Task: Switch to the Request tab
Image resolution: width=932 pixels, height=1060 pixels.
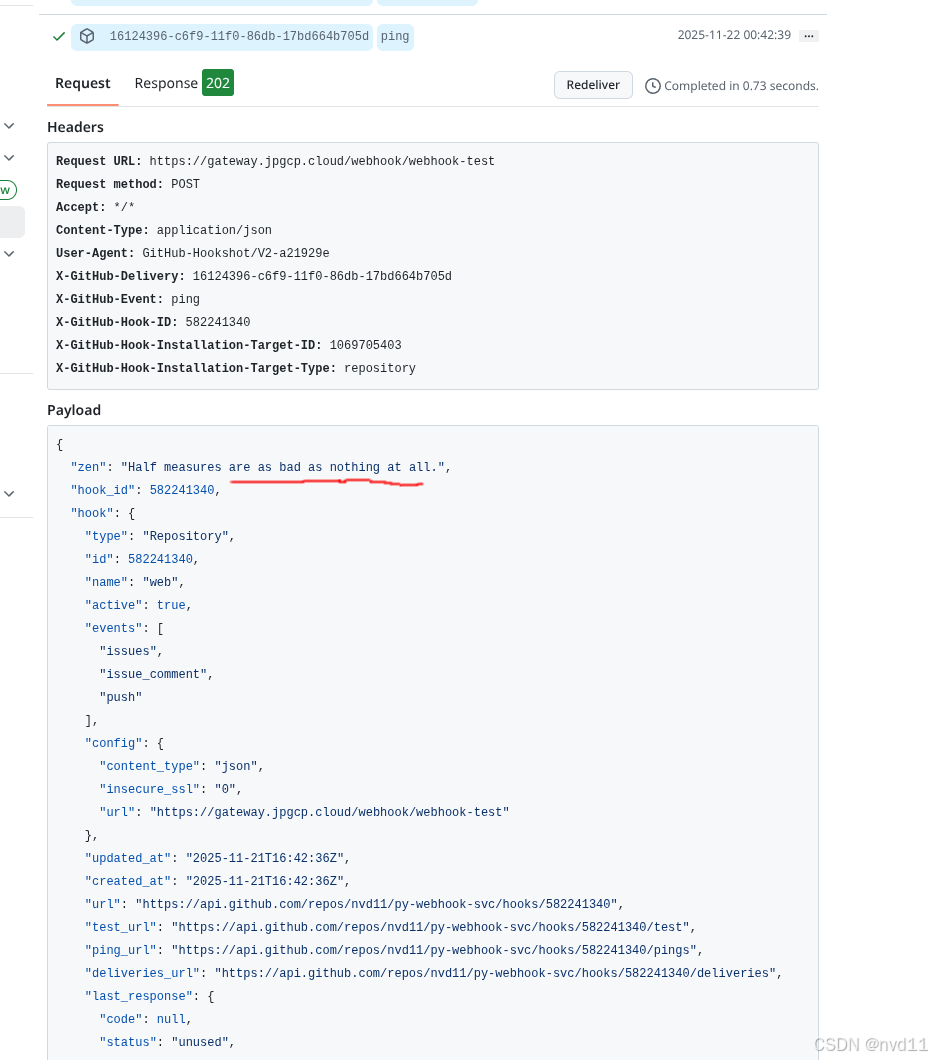Action: pyautogui.click(x=82, y=83)
